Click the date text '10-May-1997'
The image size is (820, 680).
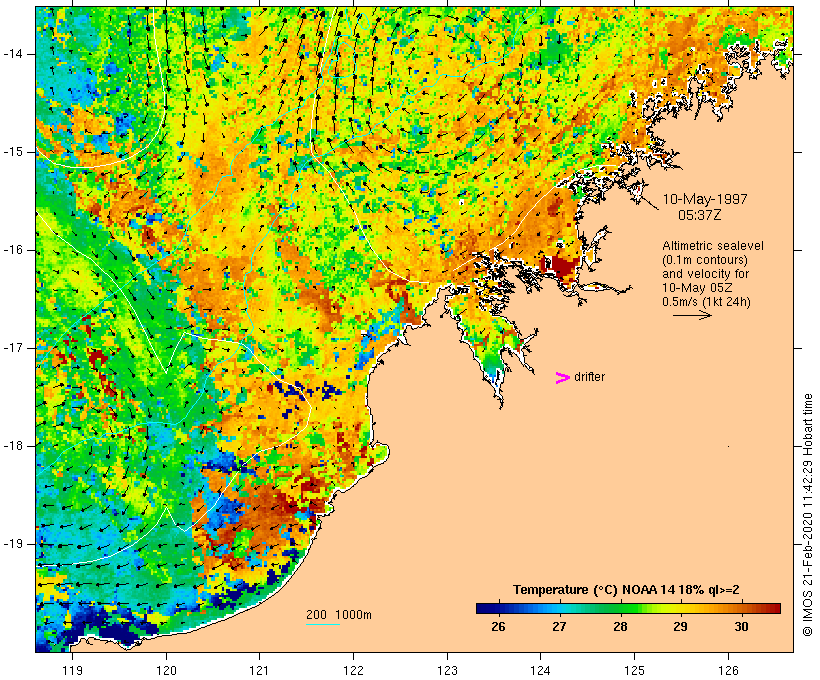click(705, 199)
